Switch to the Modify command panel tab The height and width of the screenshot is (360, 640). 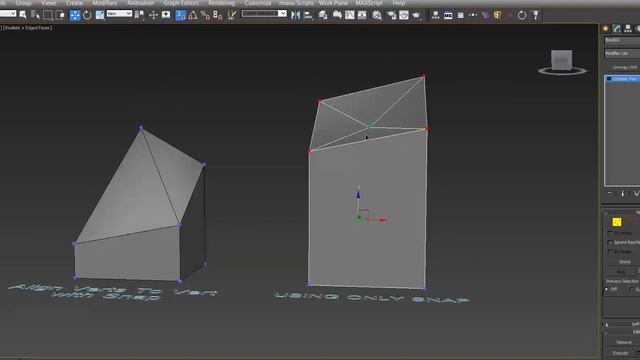(617, 28)
